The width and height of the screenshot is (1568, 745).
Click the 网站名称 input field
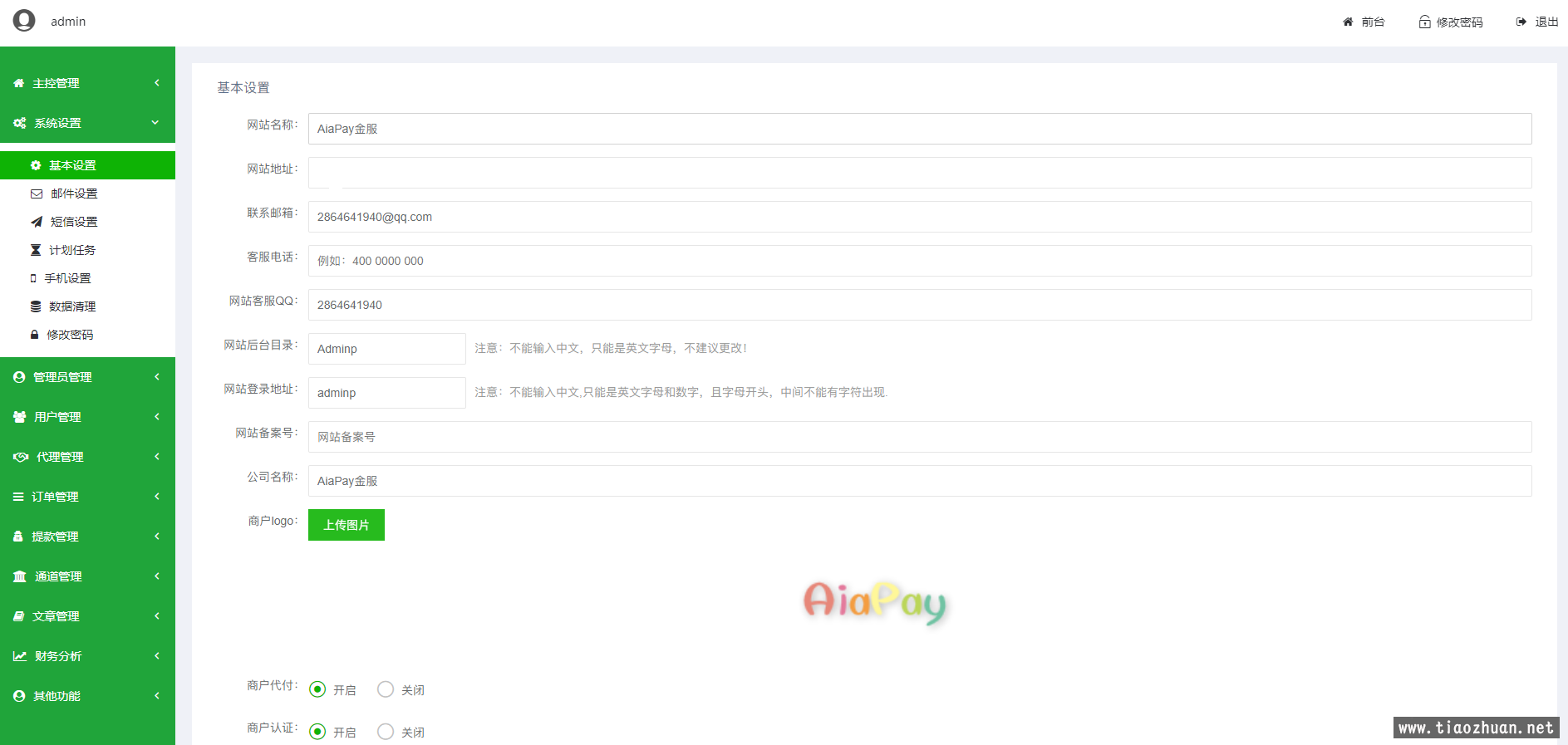(920, 129)
